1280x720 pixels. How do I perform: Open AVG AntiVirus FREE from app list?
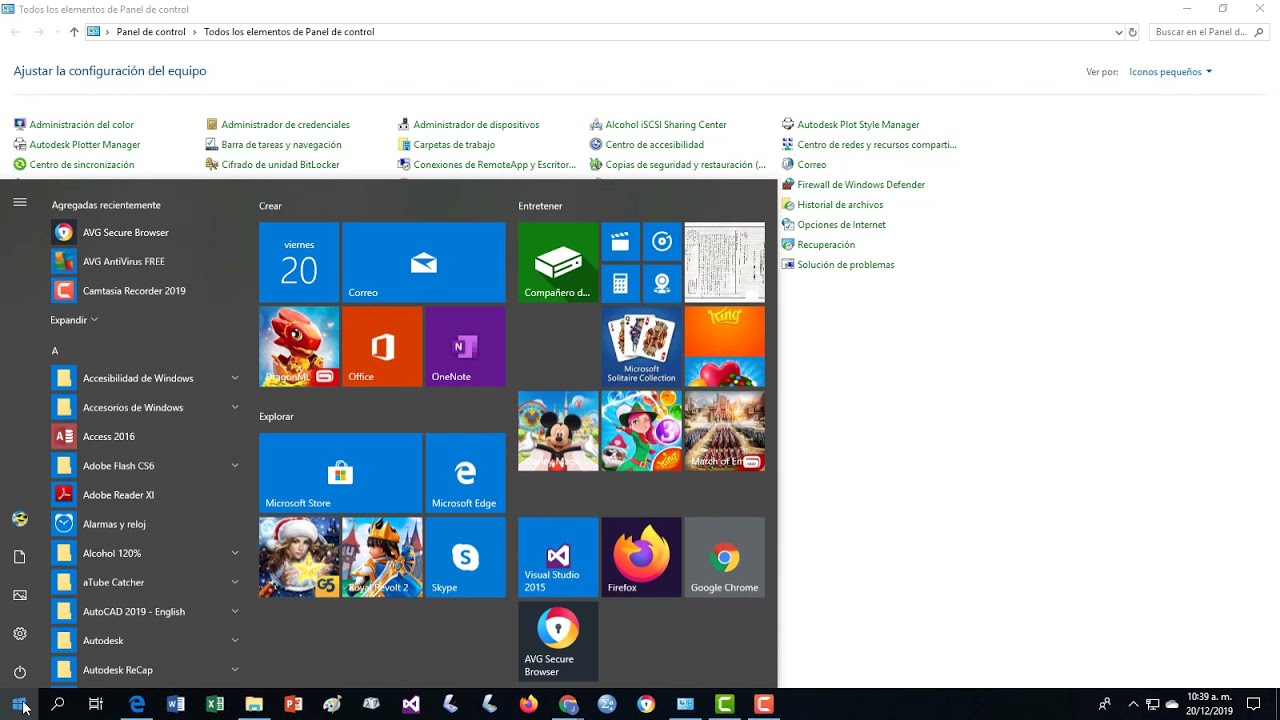pyautogui.click(x=145, y=261)
